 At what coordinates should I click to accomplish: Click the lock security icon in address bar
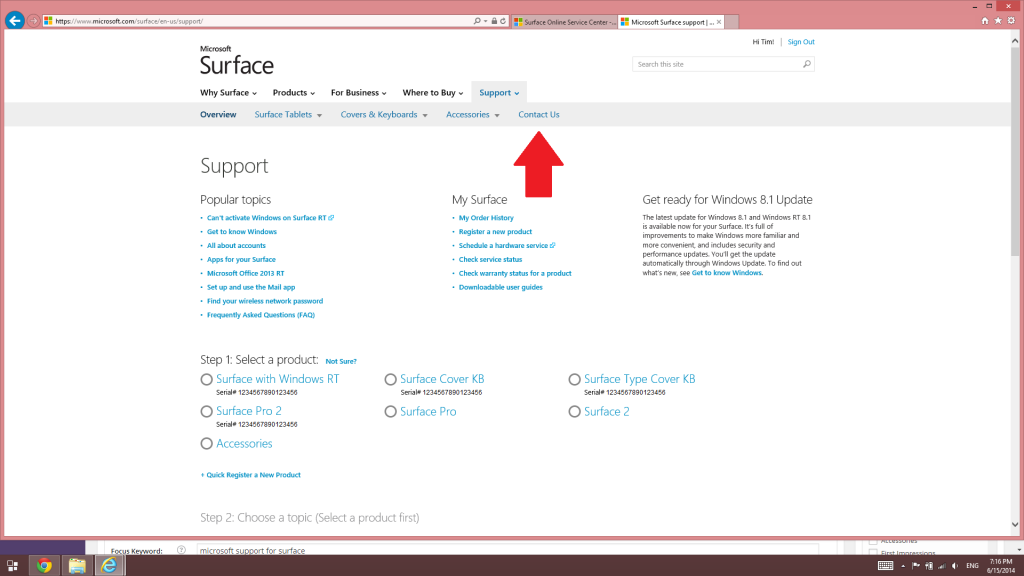click(x=494, y=21)
